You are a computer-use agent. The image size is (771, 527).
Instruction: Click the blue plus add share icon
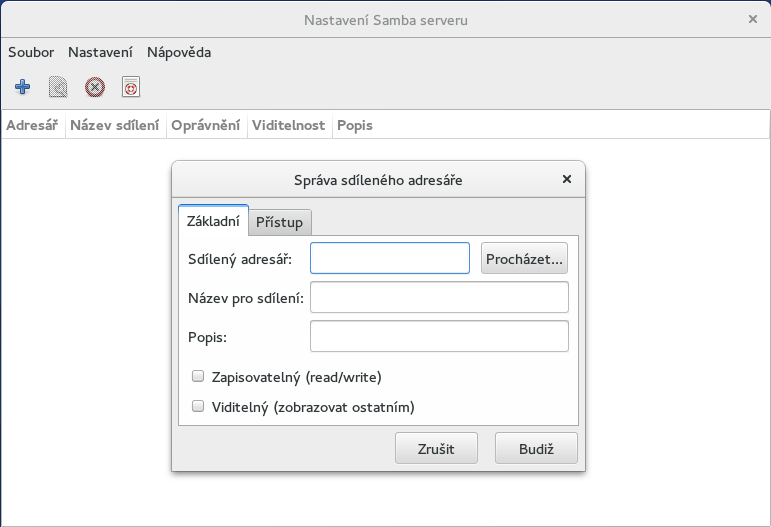(x=22, y=88)
